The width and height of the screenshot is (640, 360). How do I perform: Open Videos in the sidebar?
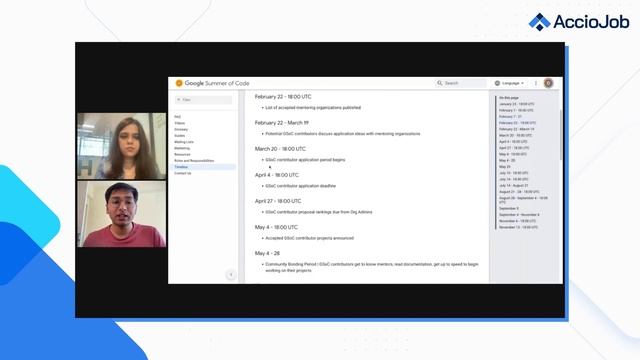[180, 123]
